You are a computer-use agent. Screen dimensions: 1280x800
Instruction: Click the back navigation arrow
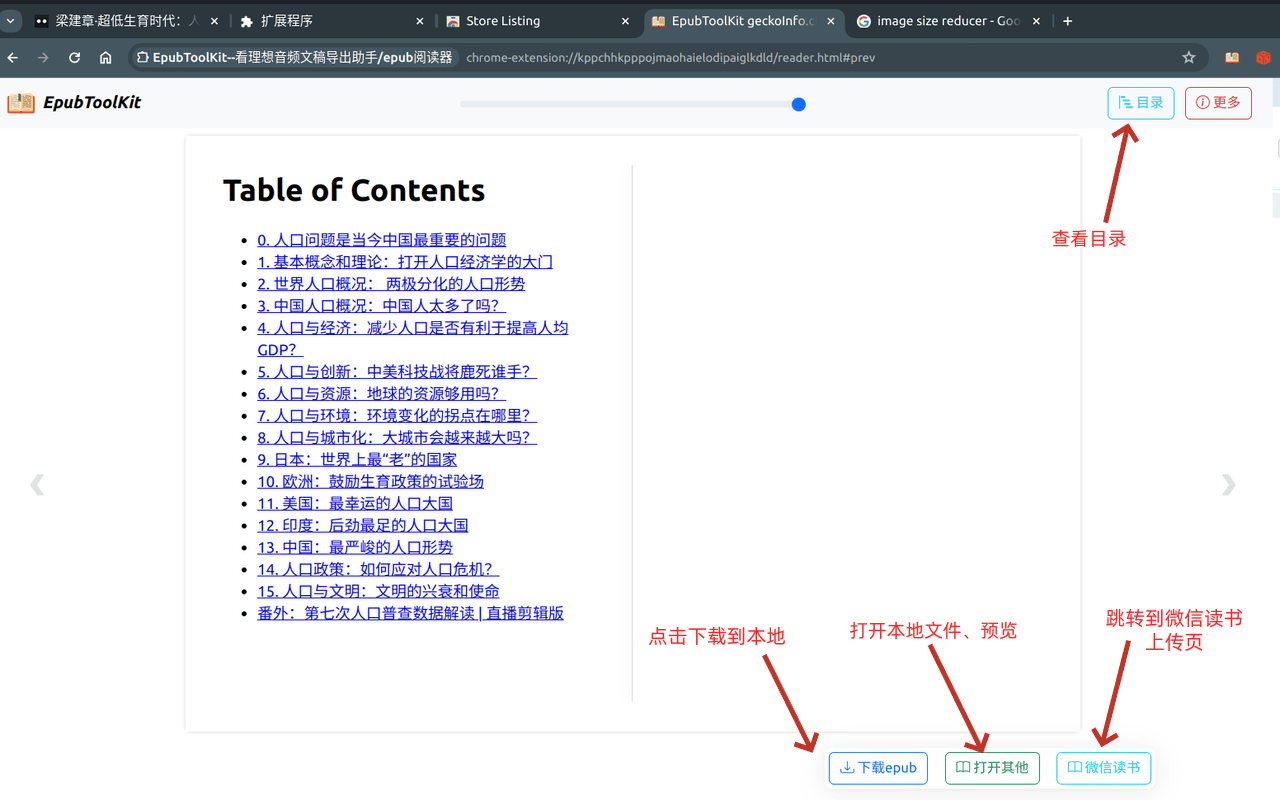(12, 57)
